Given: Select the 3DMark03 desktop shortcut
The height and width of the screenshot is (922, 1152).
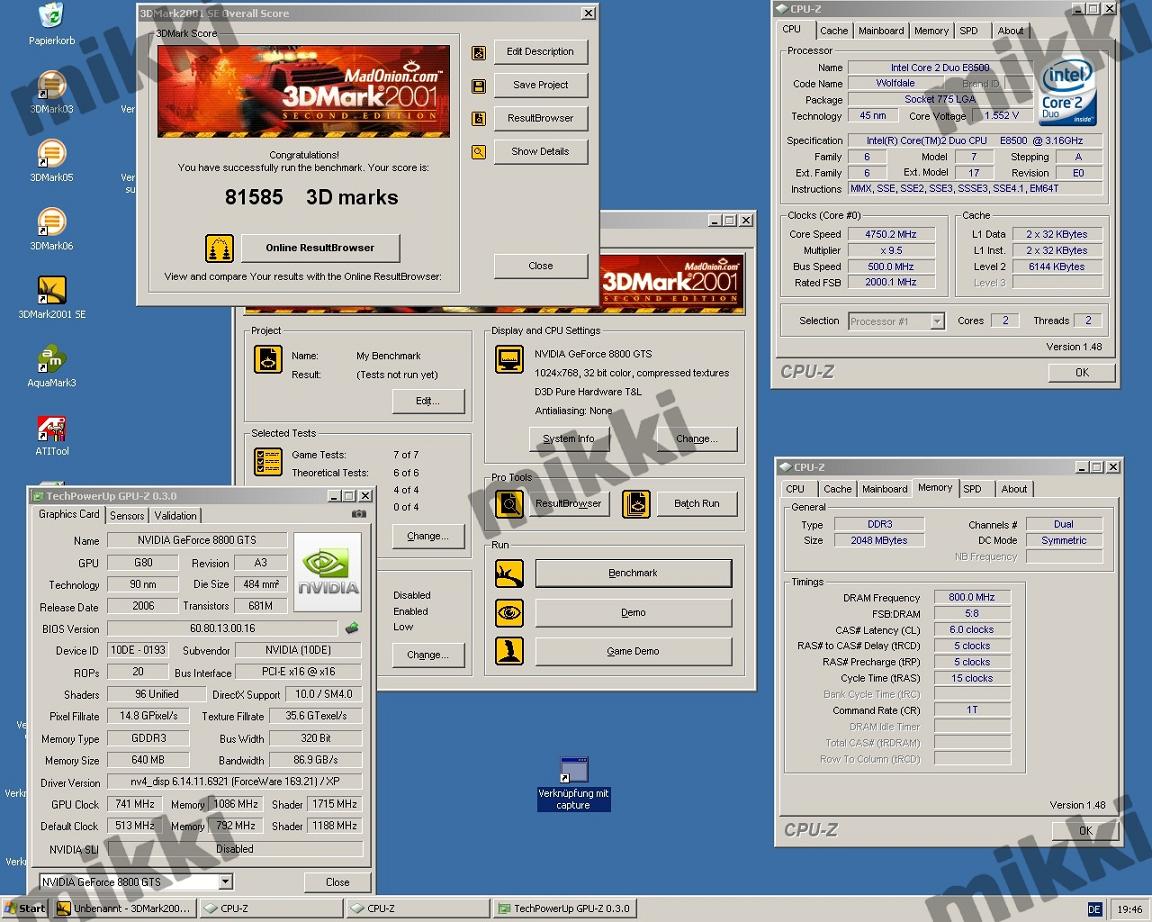Looking at the screenshot, I should coord(51,93).
